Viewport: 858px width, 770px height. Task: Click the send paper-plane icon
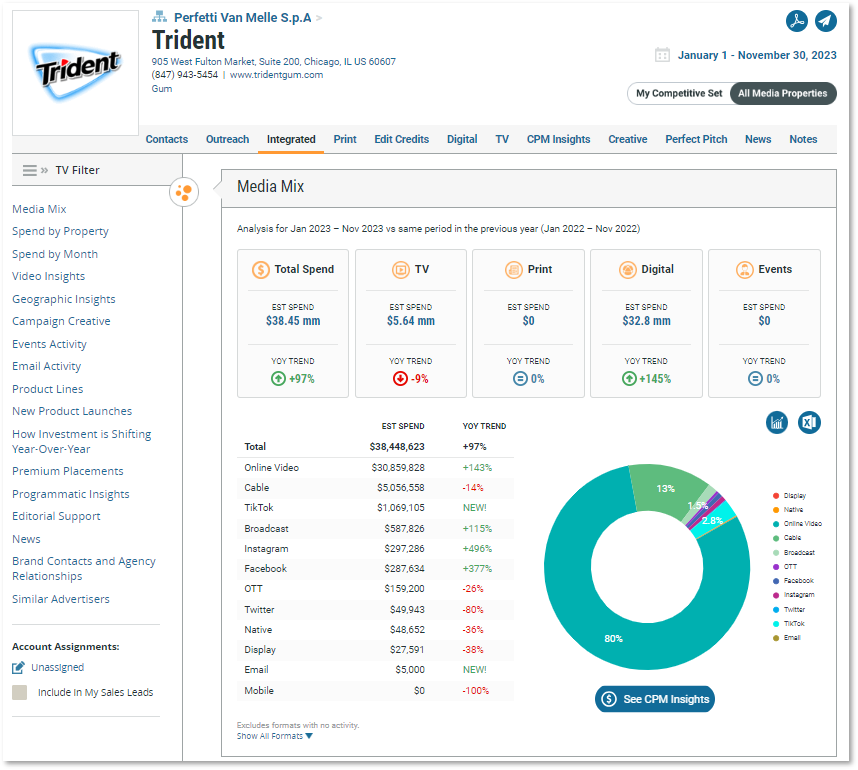(x=826, y=21)
